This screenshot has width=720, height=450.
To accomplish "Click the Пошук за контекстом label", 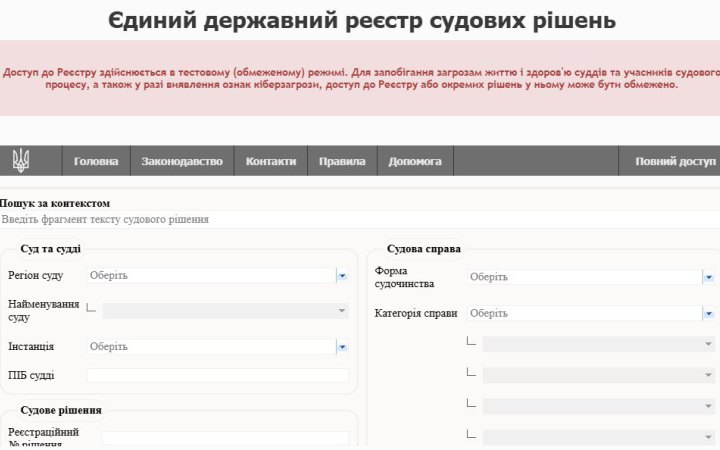I will tap(55, 203).
